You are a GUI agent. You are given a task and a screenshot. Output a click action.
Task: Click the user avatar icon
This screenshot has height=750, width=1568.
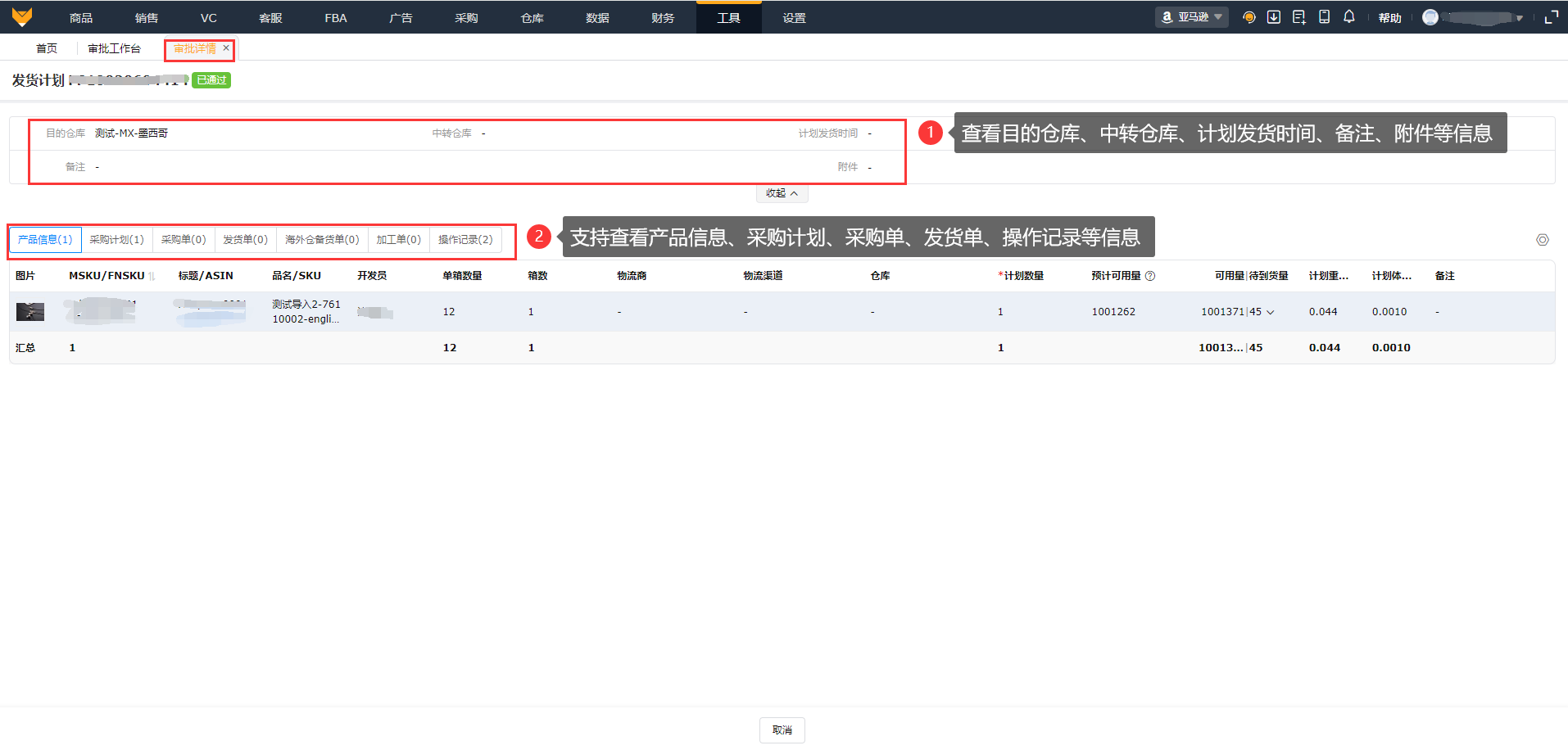point(1430,17)
